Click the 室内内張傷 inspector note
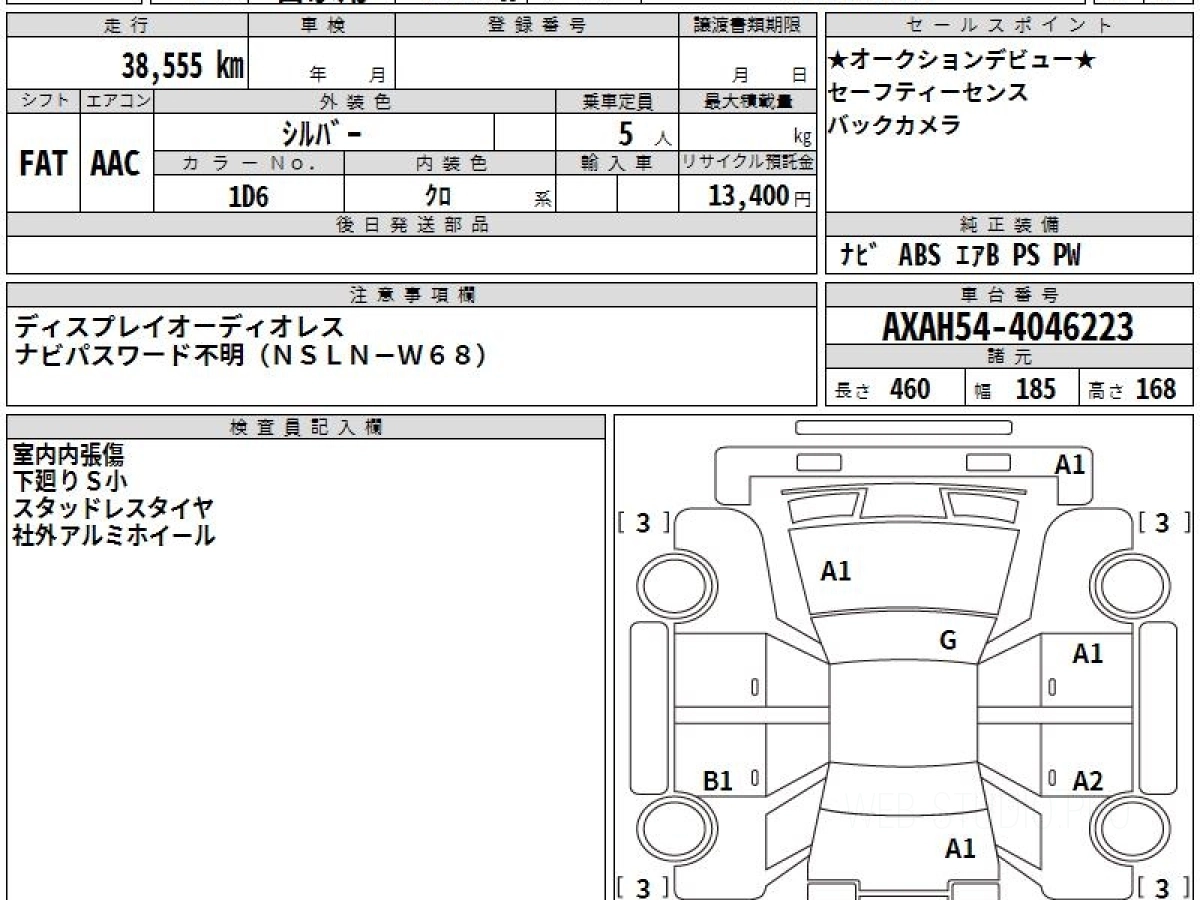 coord(69,456)
